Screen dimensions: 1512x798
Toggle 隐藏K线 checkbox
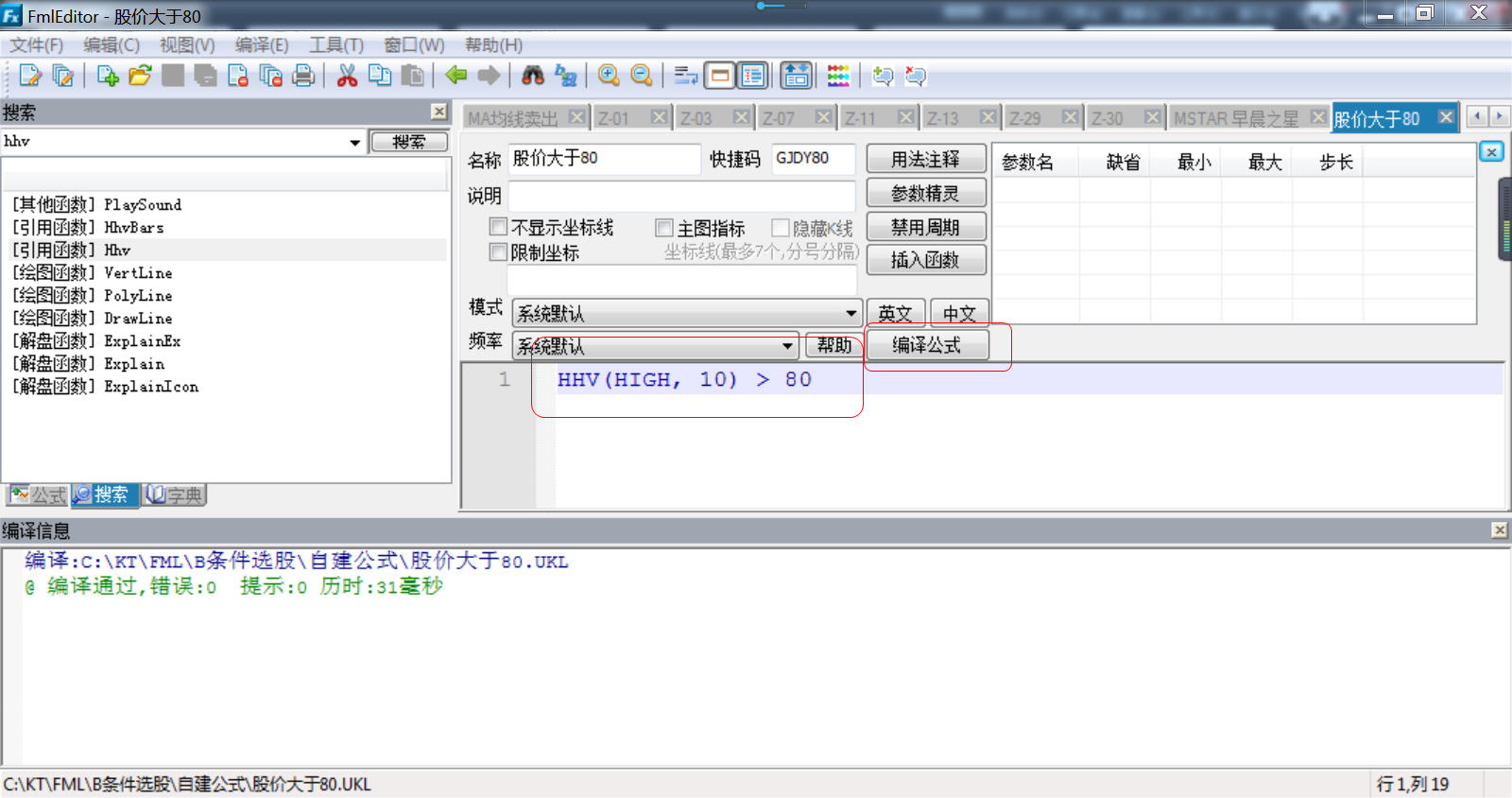[x=781, y=228]
